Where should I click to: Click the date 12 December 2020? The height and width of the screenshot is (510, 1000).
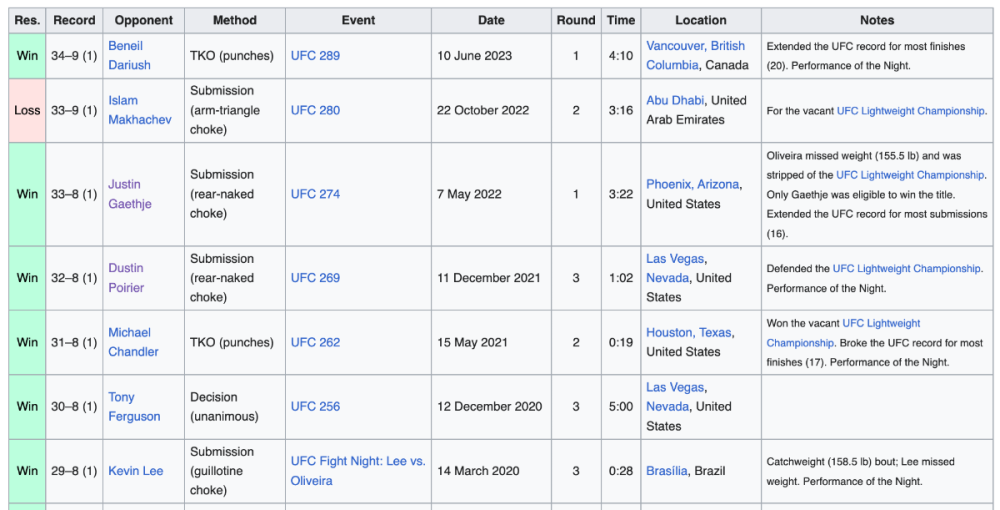[489, 407]
